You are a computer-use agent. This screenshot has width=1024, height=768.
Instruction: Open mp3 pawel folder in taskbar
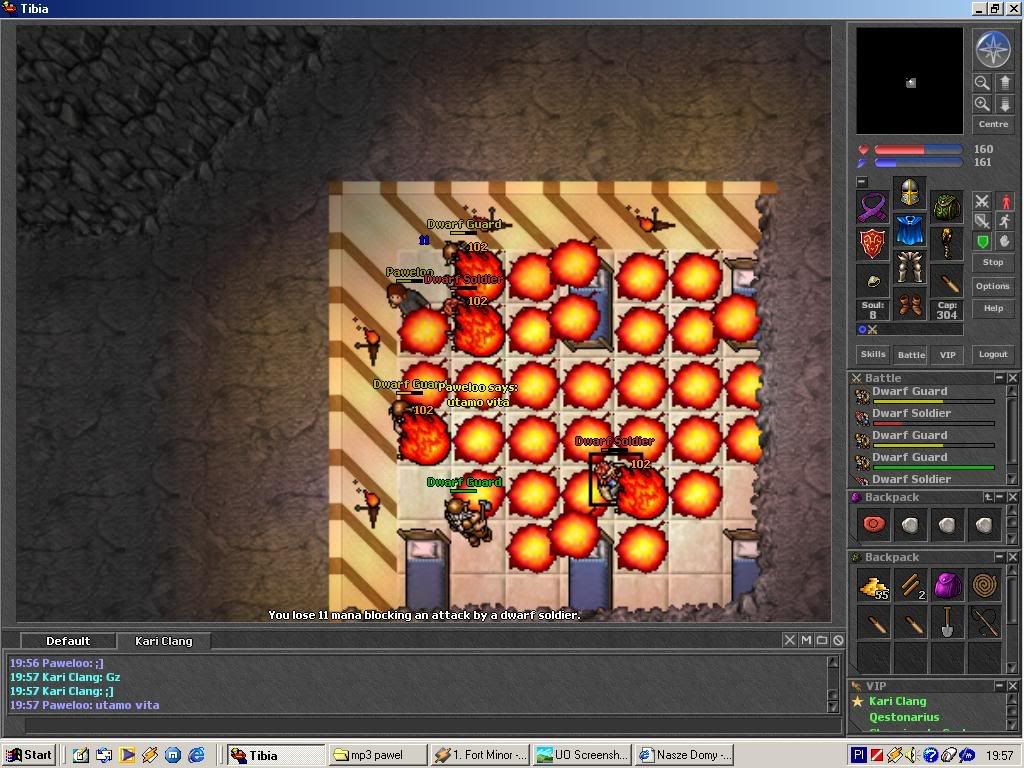click(x=377, y=755)
